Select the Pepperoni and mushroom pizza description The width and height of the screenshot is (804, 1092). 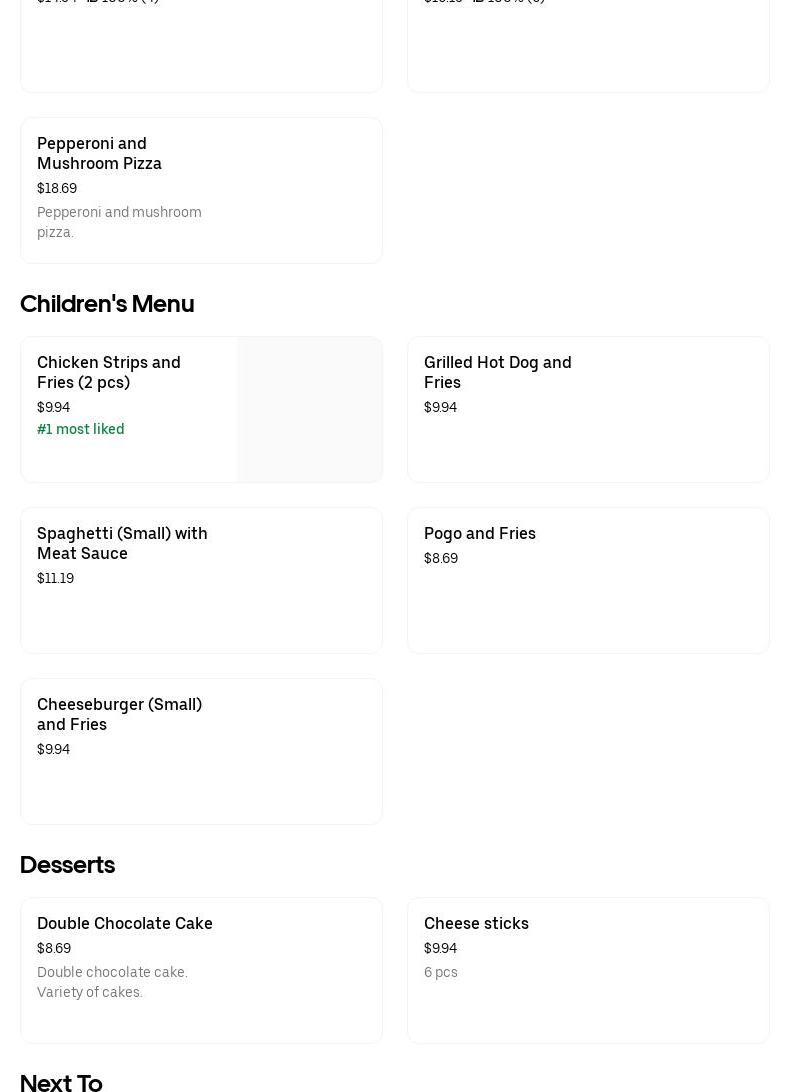(x=119, y=222)
